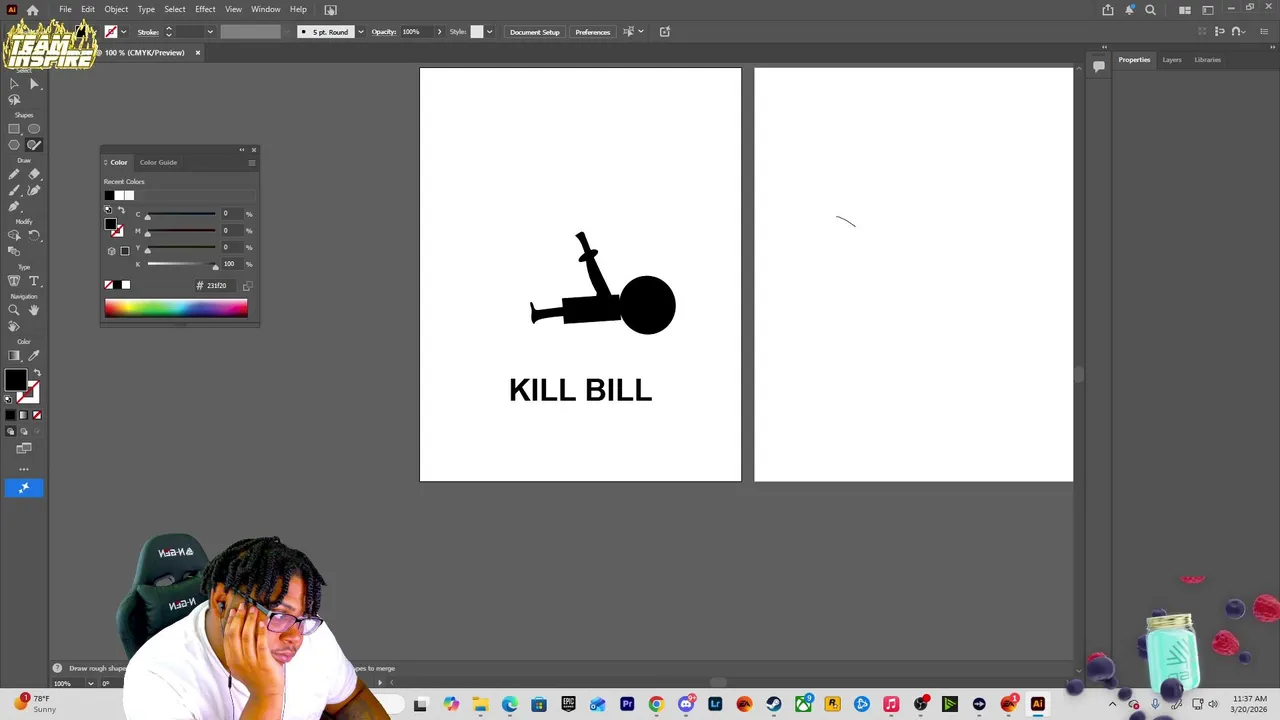Switch to the Layers tab
Screen dimensions: 1280x720
pos(1171,60)
